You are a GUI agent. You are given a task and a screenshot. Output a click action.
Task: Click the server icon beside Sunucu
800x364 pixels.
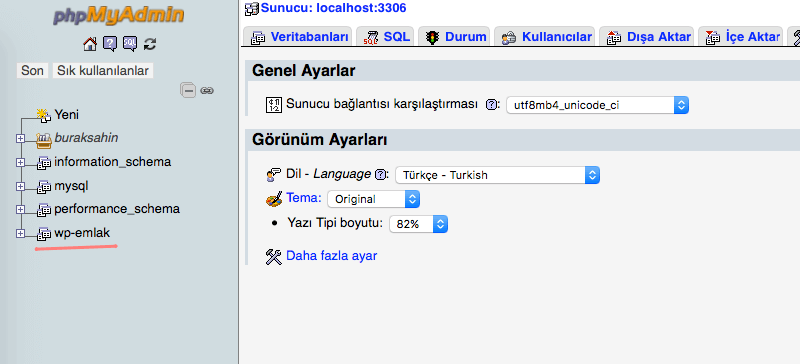252,8
